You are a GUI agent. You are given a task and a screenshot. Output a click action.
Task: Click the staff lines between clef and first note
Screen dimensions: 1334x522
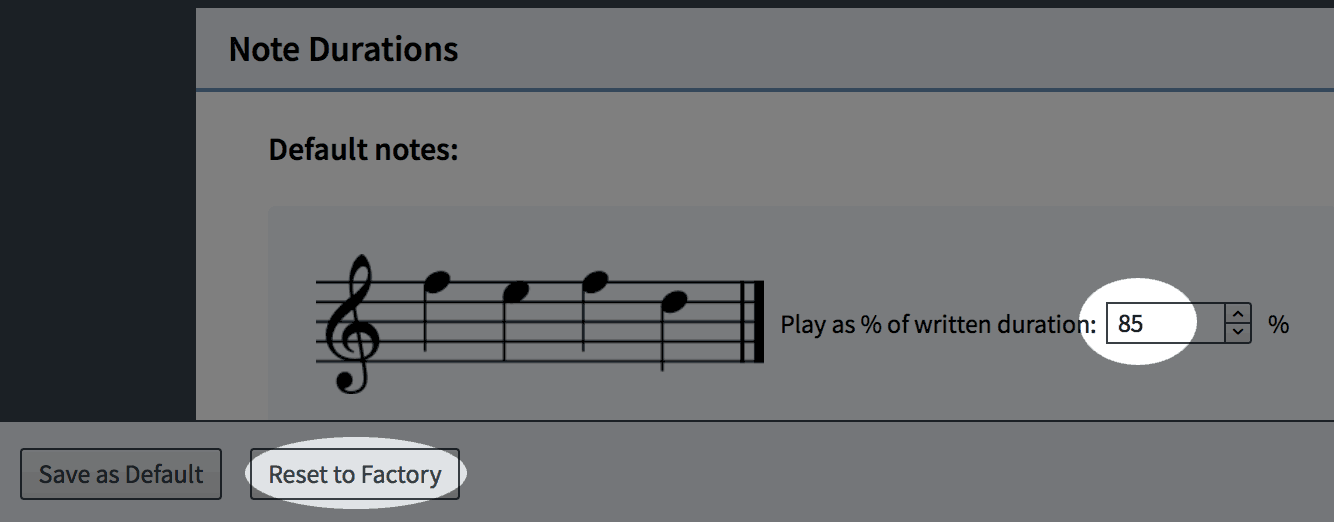(x=402, y=322)
